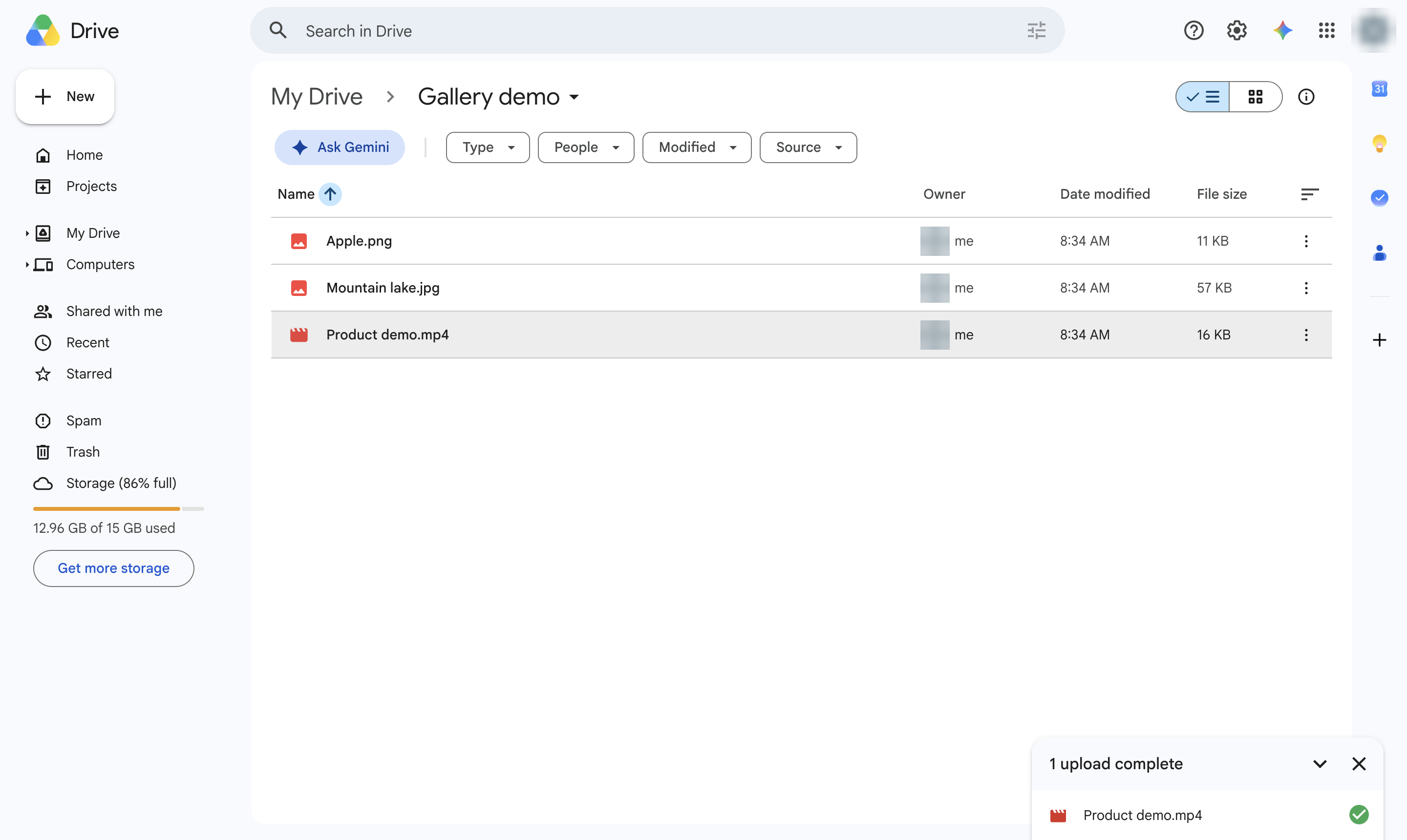
Task: Get add-ons plus icon
Action: (1379, 340)
